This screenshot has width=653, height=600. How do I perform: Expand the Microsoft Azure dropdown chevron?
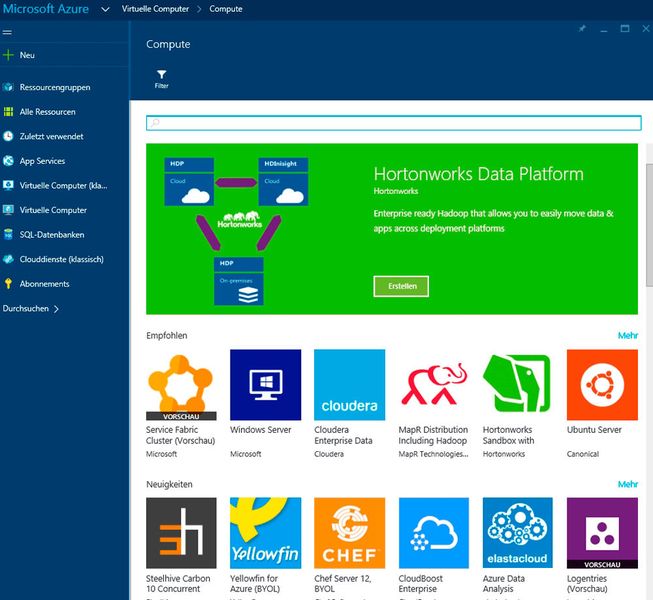(x=105, y=9)
